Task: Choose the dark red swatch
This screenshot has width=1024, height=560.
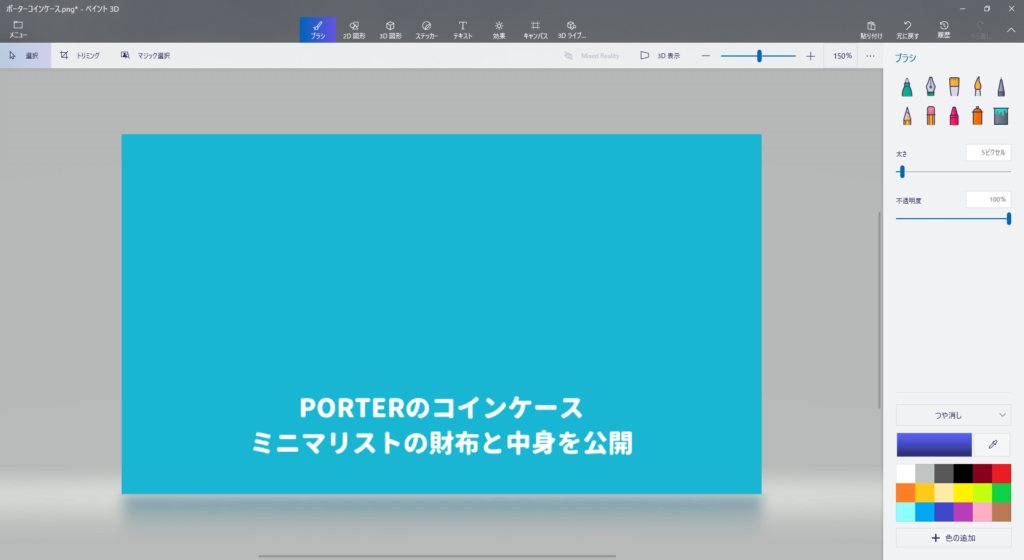Action: tap(982, 473)
